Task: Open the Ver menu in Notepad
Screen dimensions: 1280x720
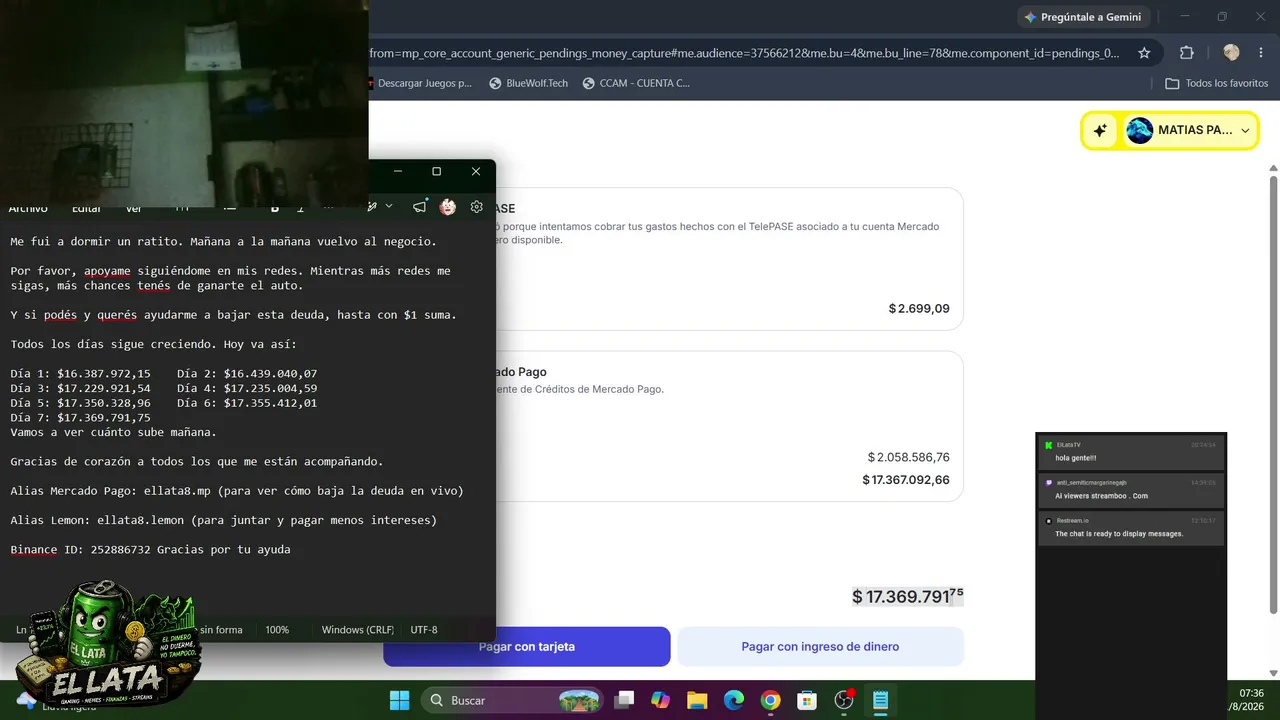Action: tap(134, 208)
